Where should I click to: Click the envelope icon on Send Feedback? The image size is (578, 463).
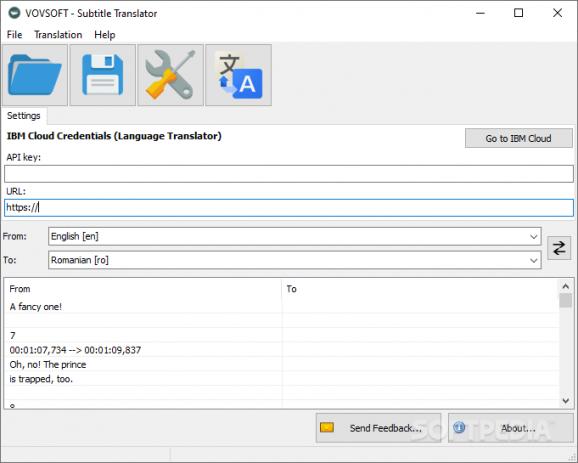click(x=327, y=428)
